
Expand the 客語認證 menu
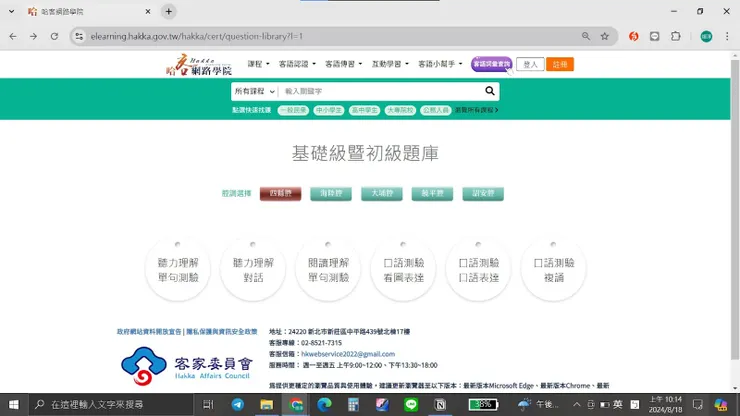[x=297, y=64]
